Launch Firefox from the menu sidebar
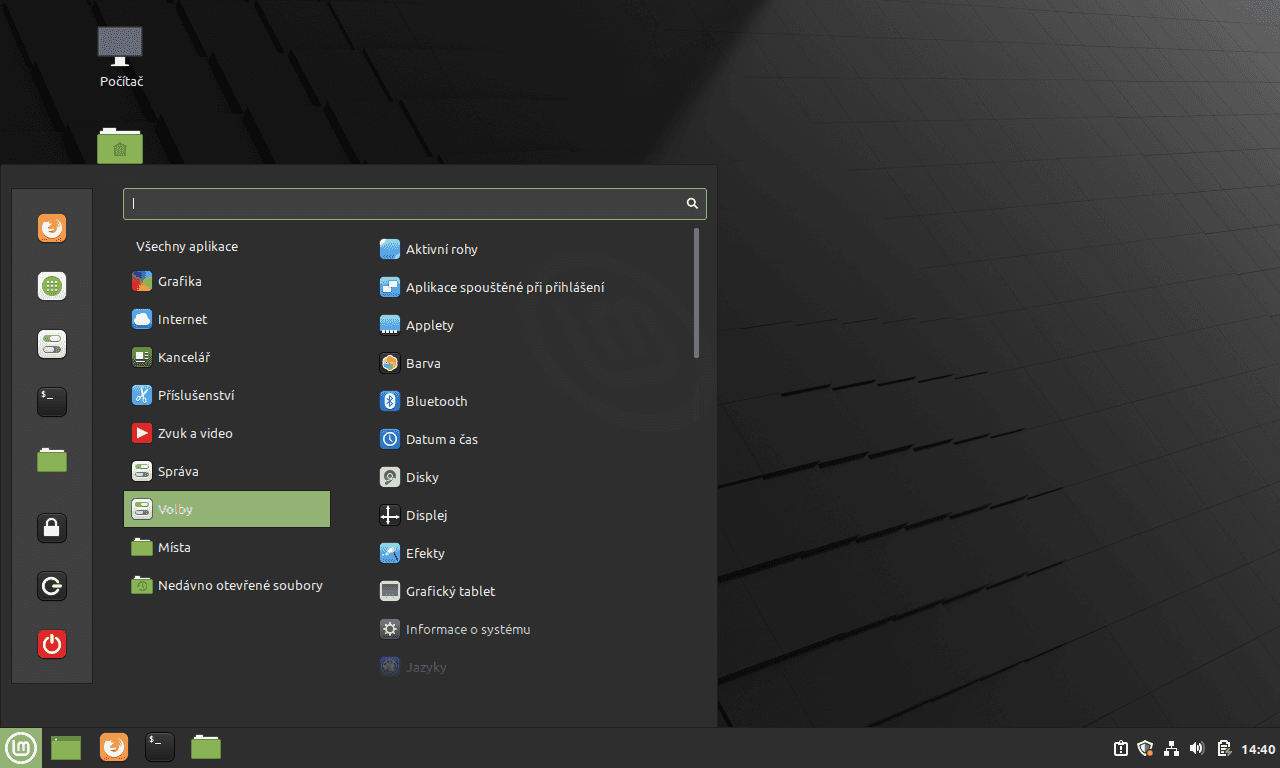Image resolution: width=1280 pixels, height=768 pixels. coord(51,227)
